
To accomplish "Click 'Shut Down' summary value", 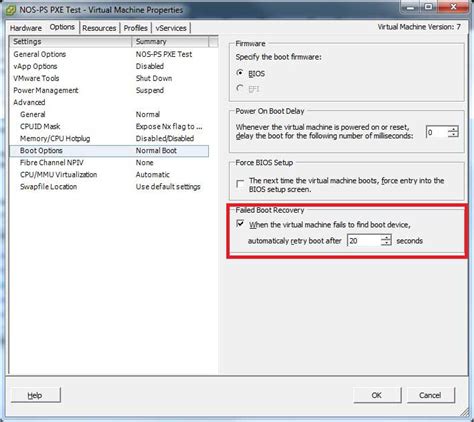I will tap(154, 78).
